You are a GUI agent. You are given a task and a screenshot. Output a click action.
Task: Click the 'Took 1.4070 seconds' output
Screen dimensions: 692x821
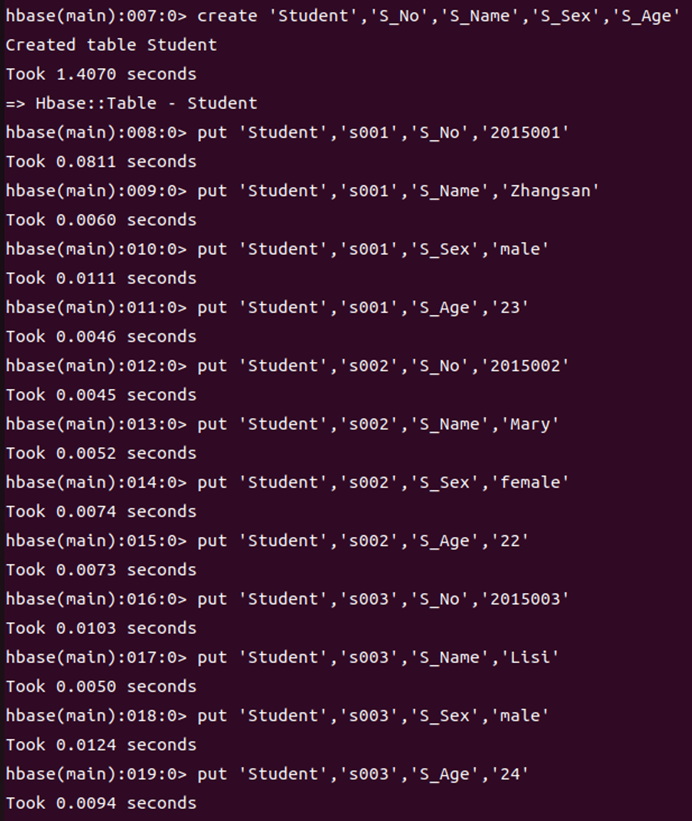(x=101, y=74)
